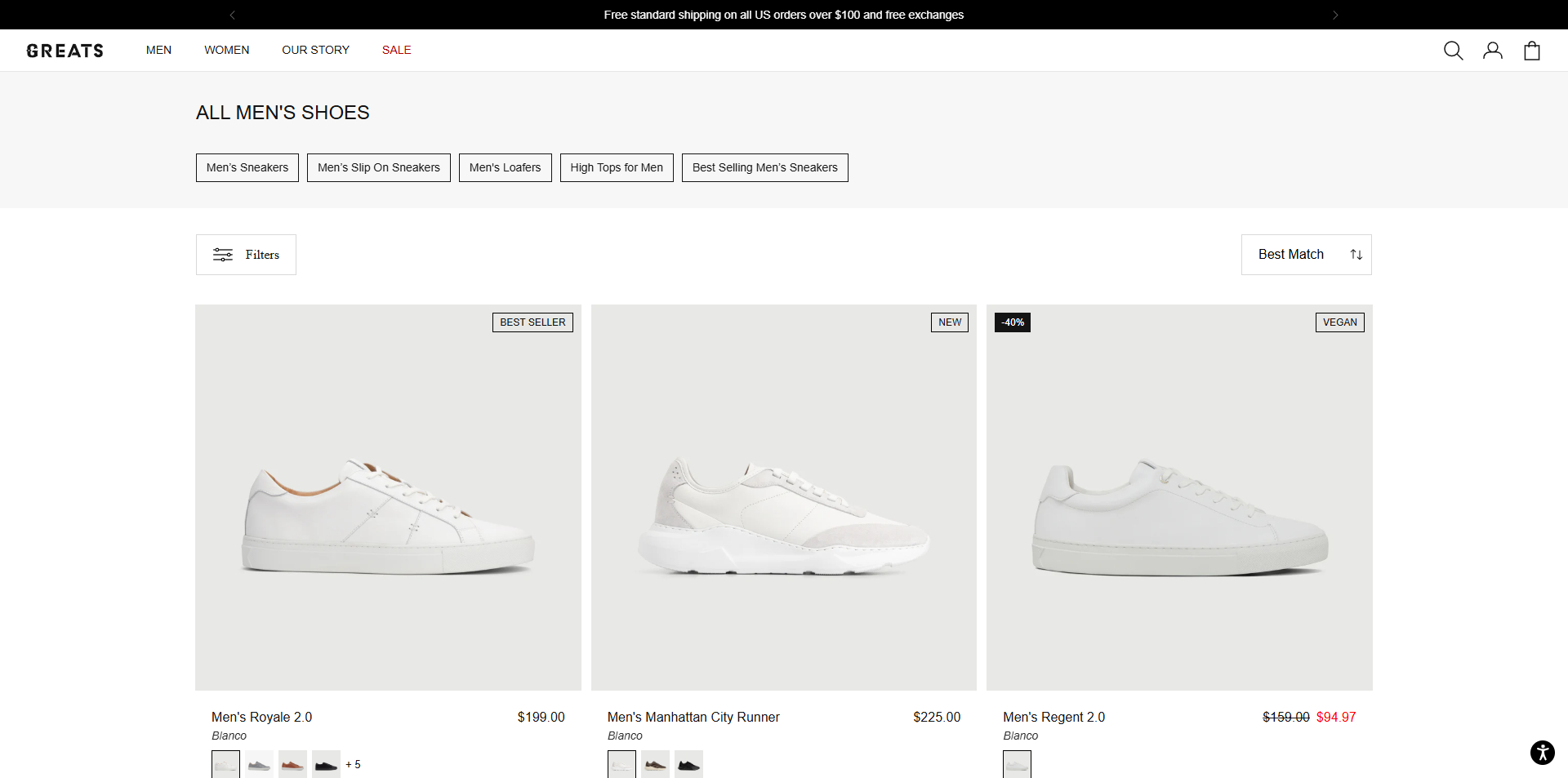
Task: Select grey swatch for Royale 2.0
Action: (259, 764)
